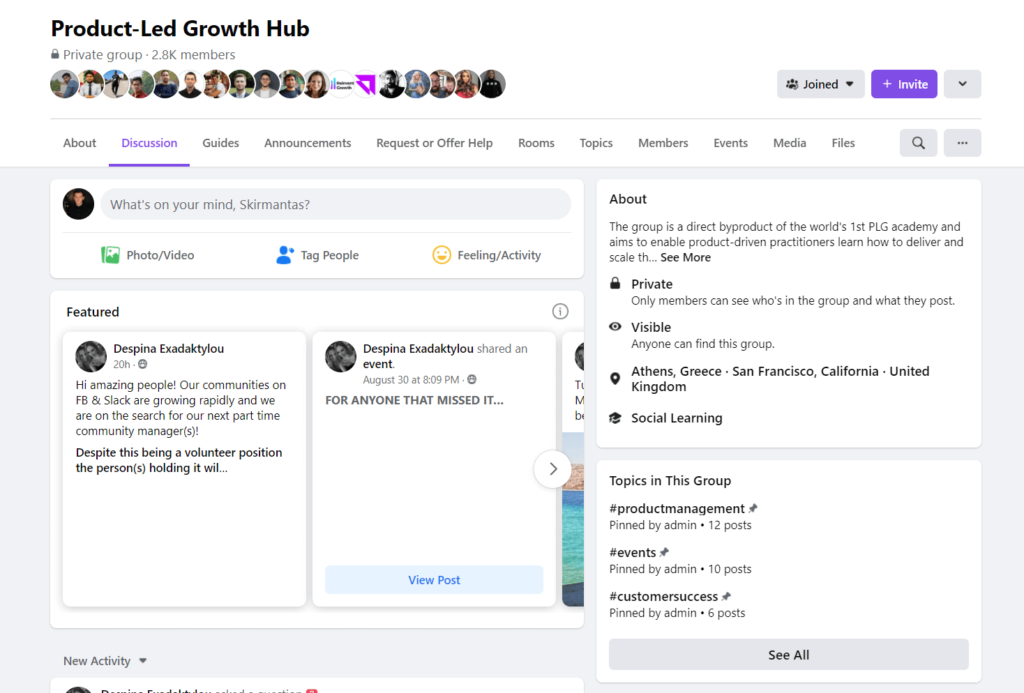Open the About tab

pyautogui.click(x=80, y=143)
